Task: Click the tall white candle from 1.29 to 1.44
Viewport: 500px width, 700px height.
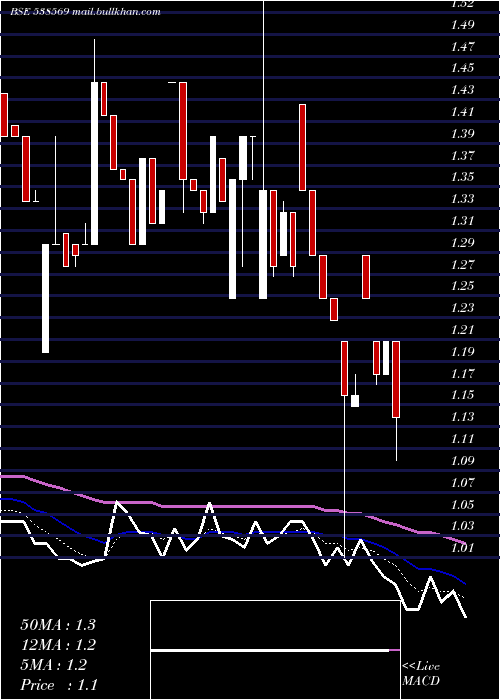Action: click(95, 163)
